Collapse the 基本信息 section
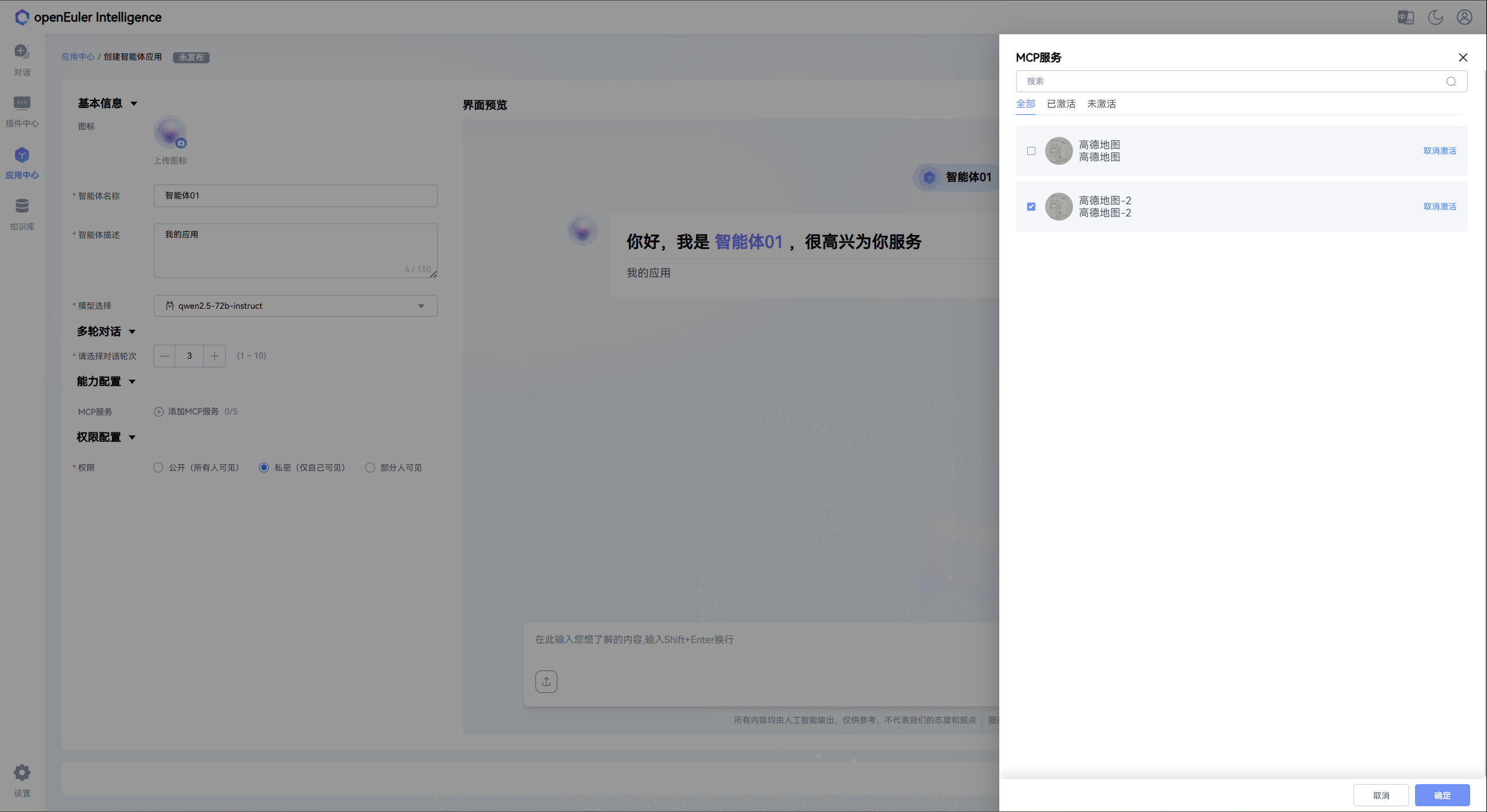 [x=134, y=103]
